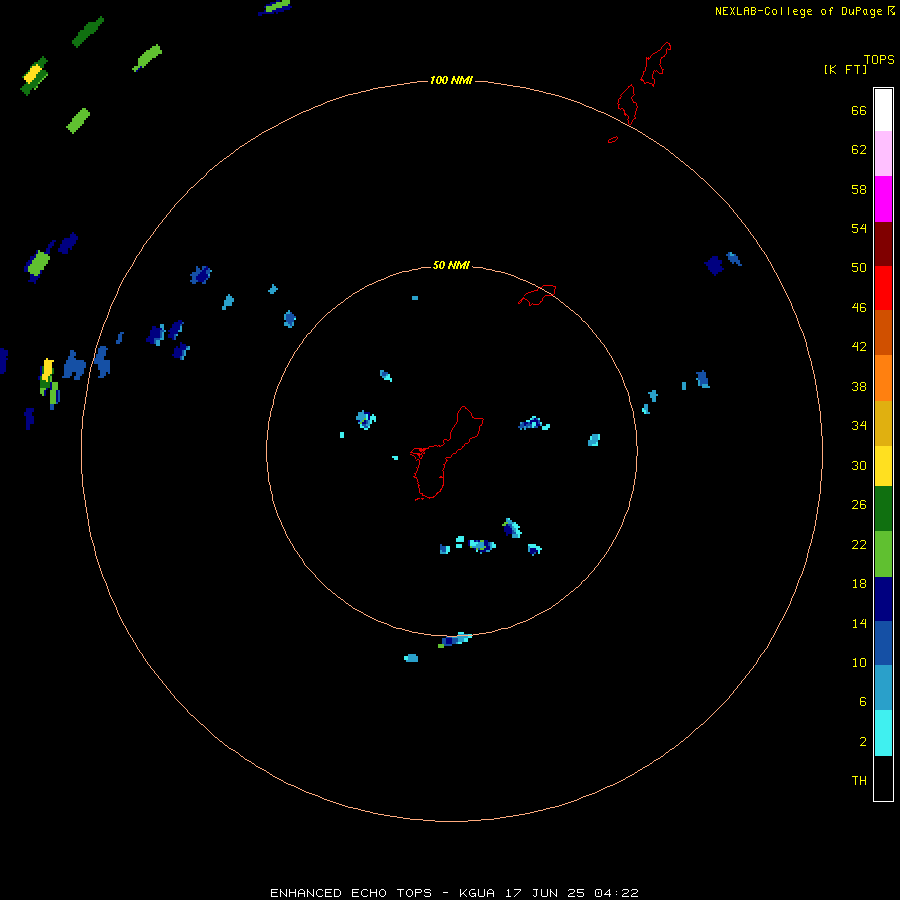This screenshot has width=900, height=900.
Task: Click the ENHANCED ECHO TOPS caption
Action: pos(351,893)
